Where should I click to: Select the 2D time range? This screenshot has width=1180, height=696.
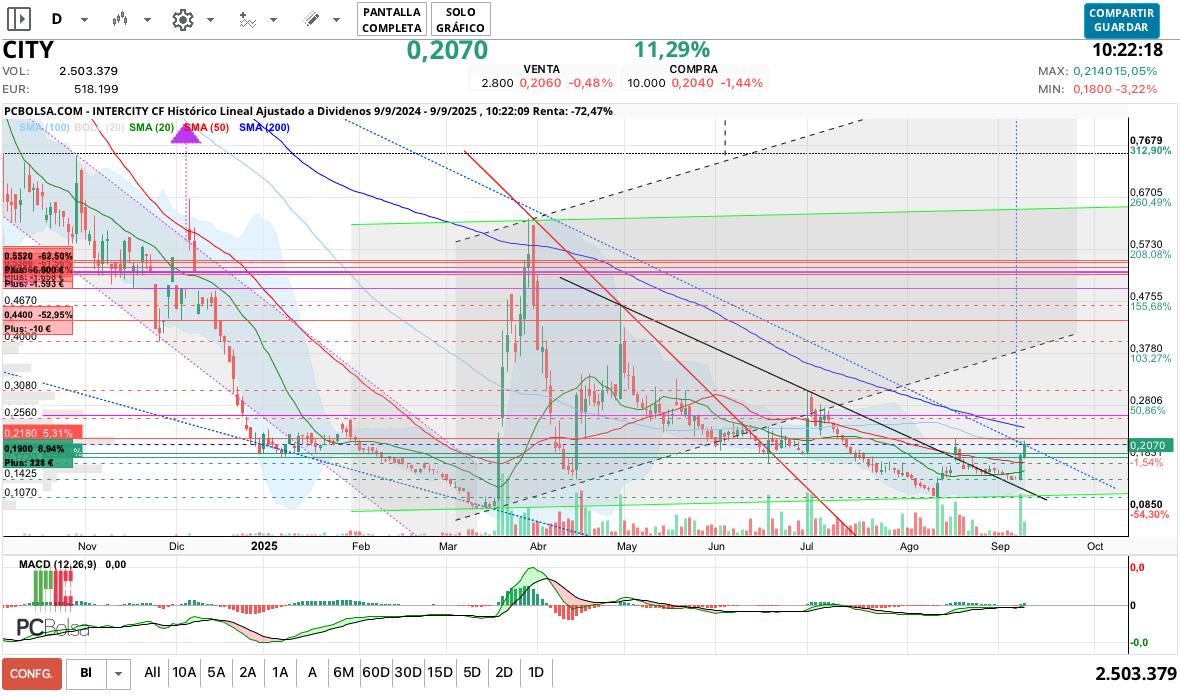click(x=503, y=673)
